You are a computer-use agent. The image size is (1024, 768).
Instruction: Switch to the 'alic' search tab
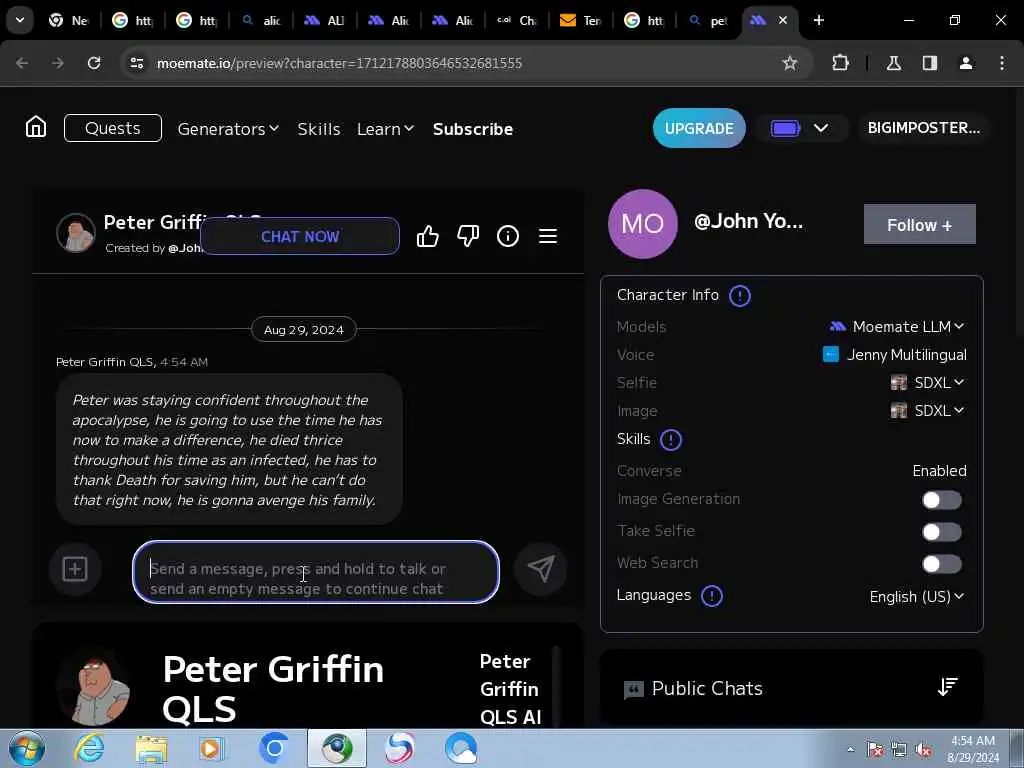[x=261, y=20]
